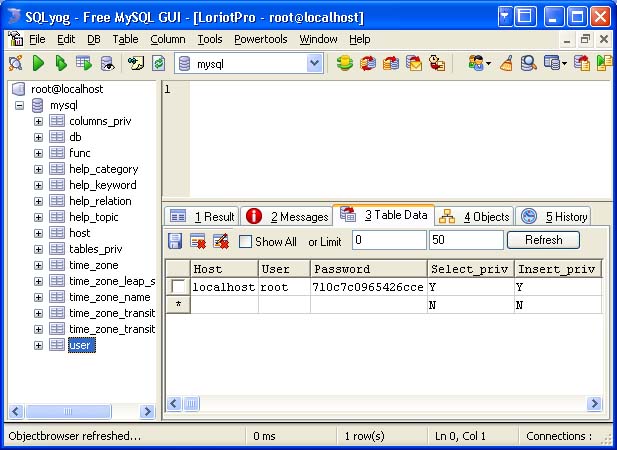
Task: Click the save changes floppy disk icon
Action: tap(175, 241)
